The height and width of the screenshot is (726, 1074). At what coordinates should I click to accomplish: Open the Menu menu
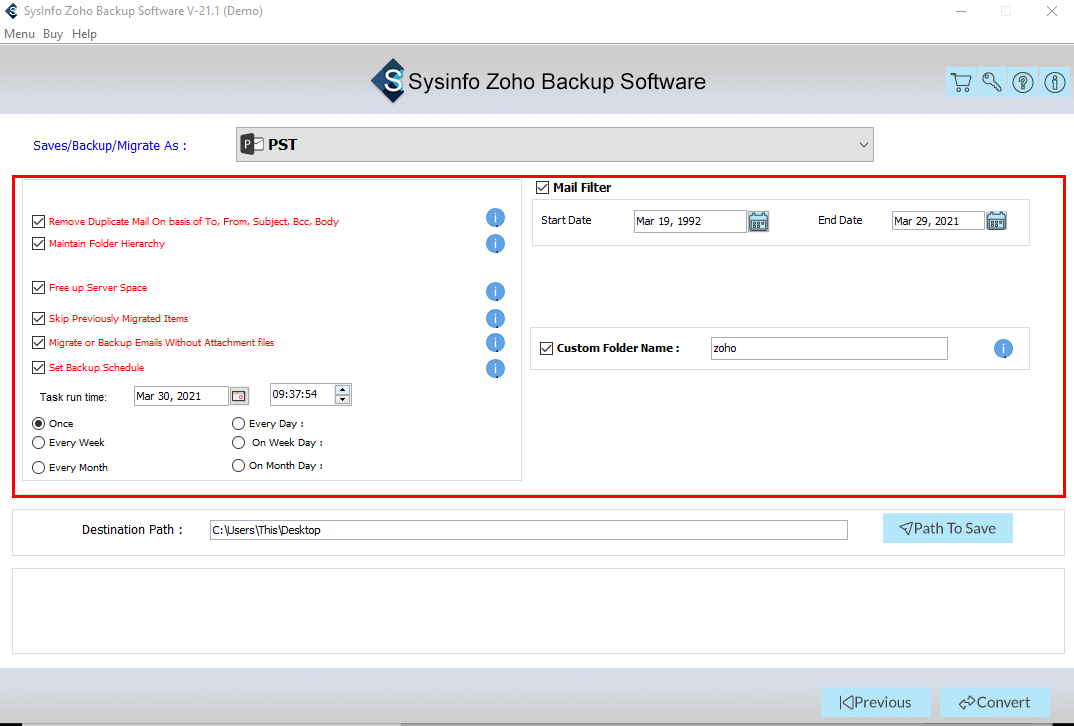coord(19,34)
